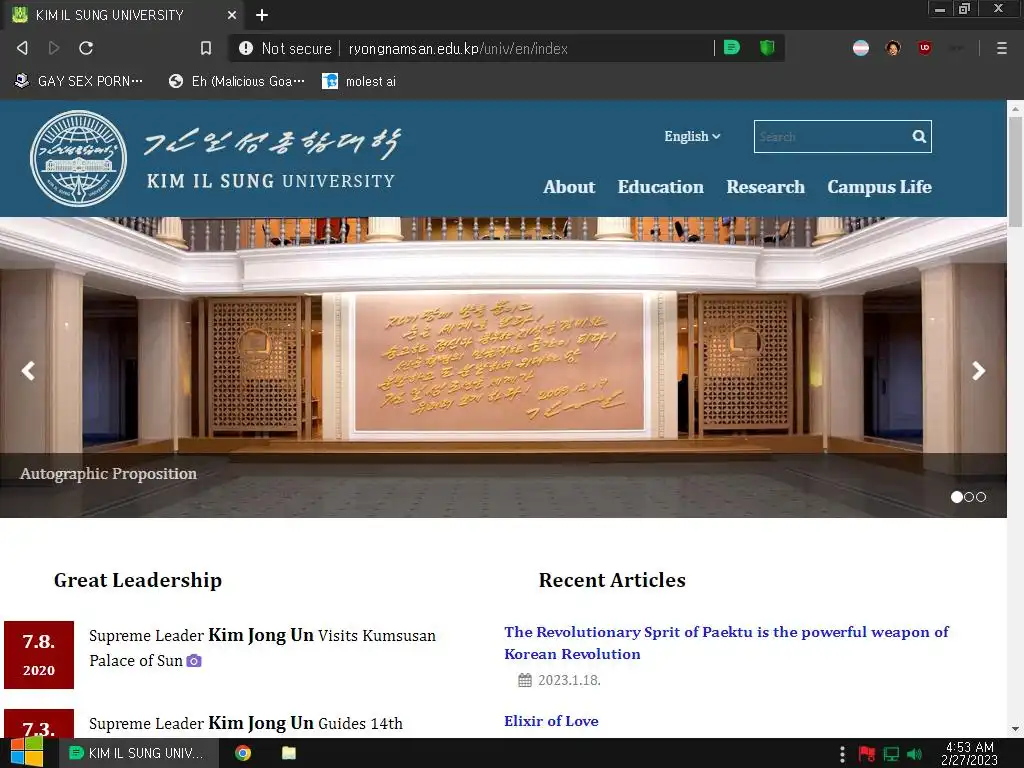Click the Recent Articles heading
Screen dimensions: 1024x768
(x=612, y=580)
